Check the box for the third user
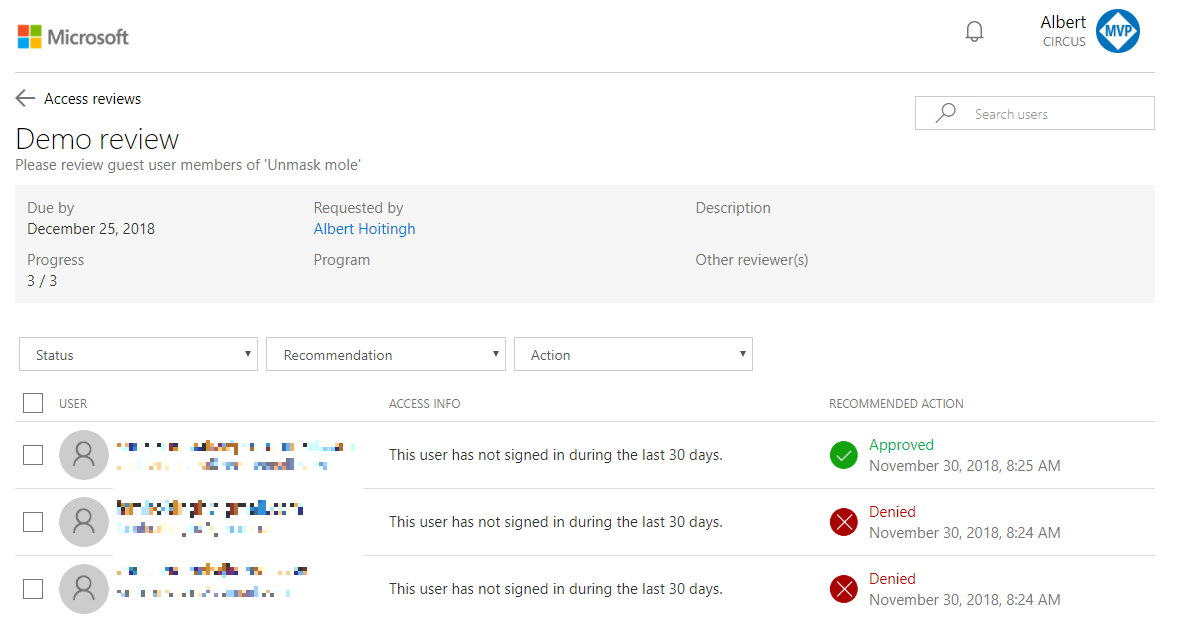The width and height of the screenshot is (1184, 642). point(33,589)
